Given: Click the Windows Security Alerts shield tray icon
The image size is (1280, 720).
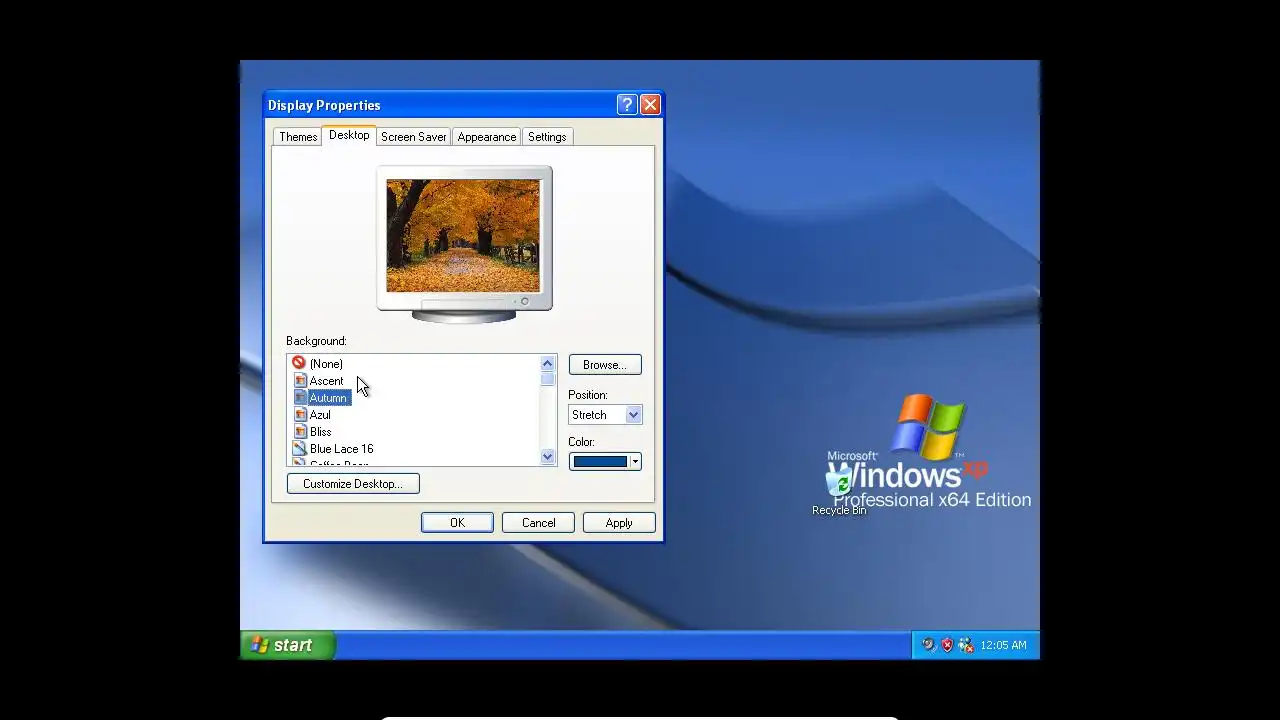Looking at the screenshot, I should (x=947, y=645).
